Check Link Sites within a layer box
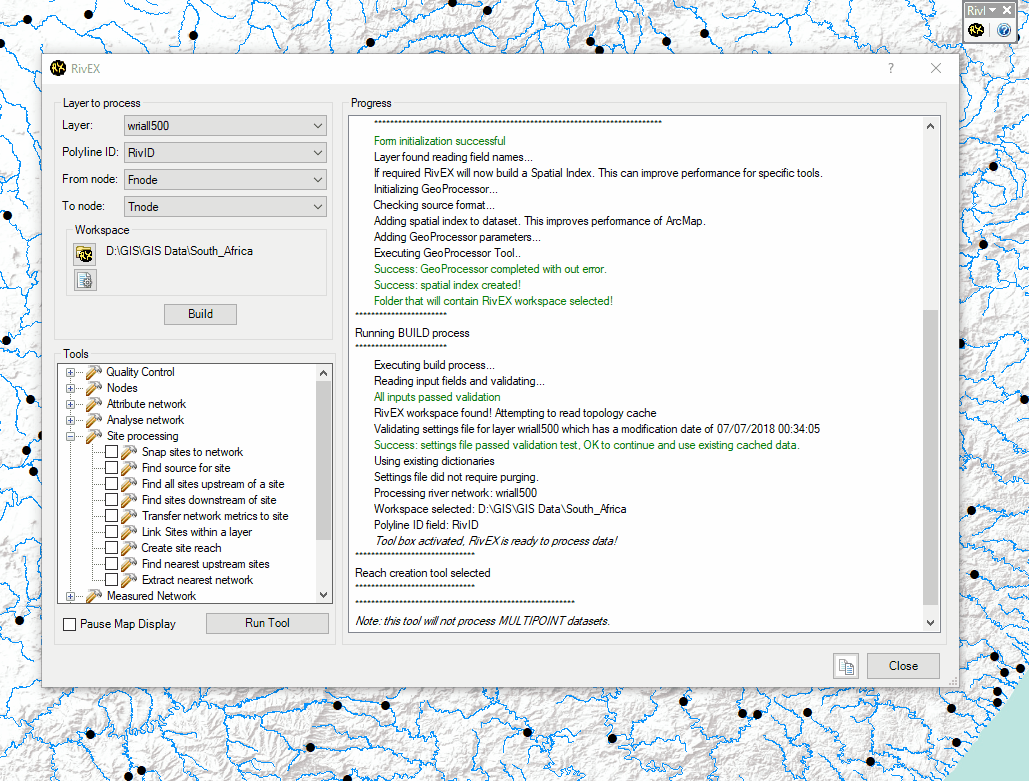The width and height of the screenshot is (1029, 781). point(112,532)
